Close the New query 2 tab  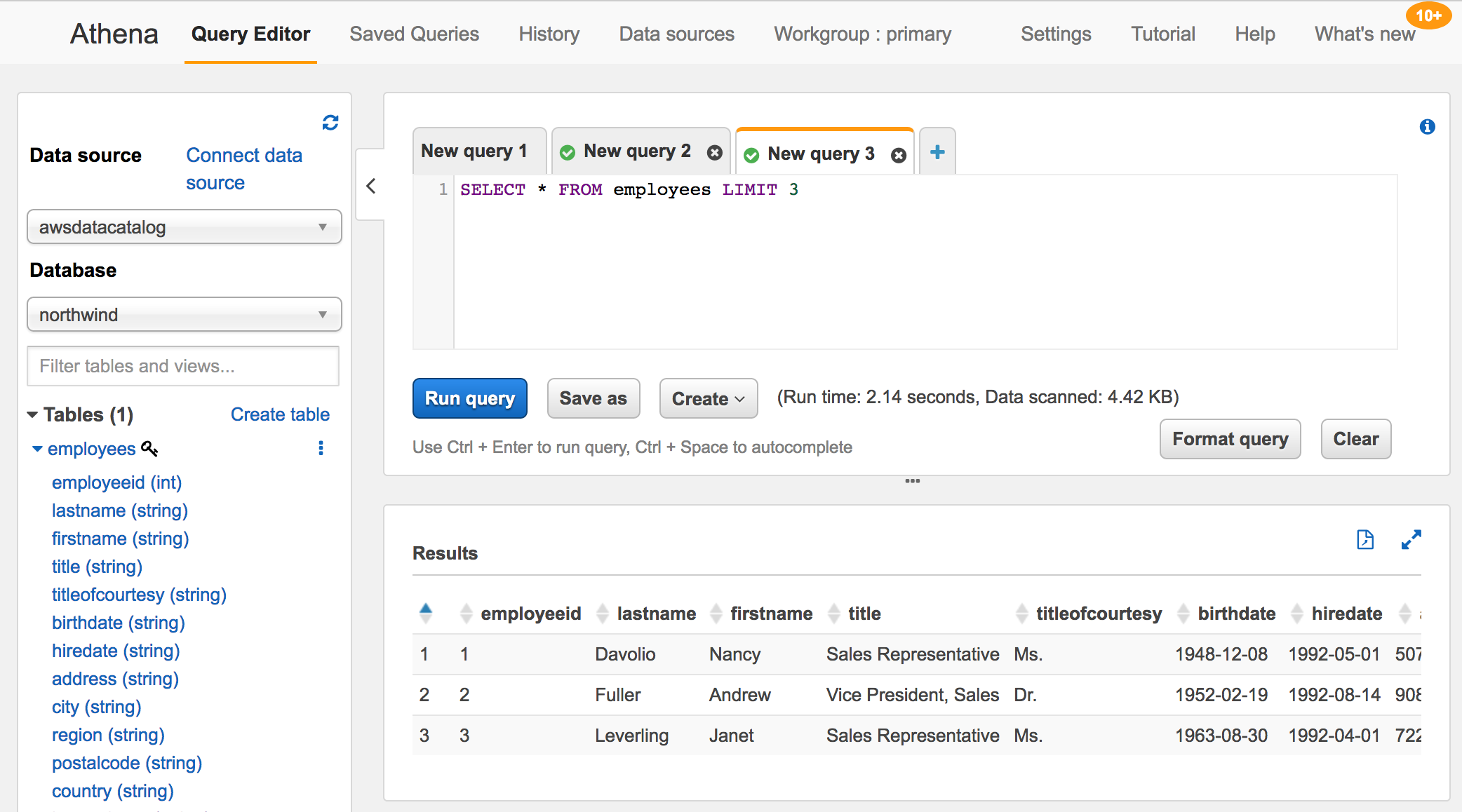714,153
